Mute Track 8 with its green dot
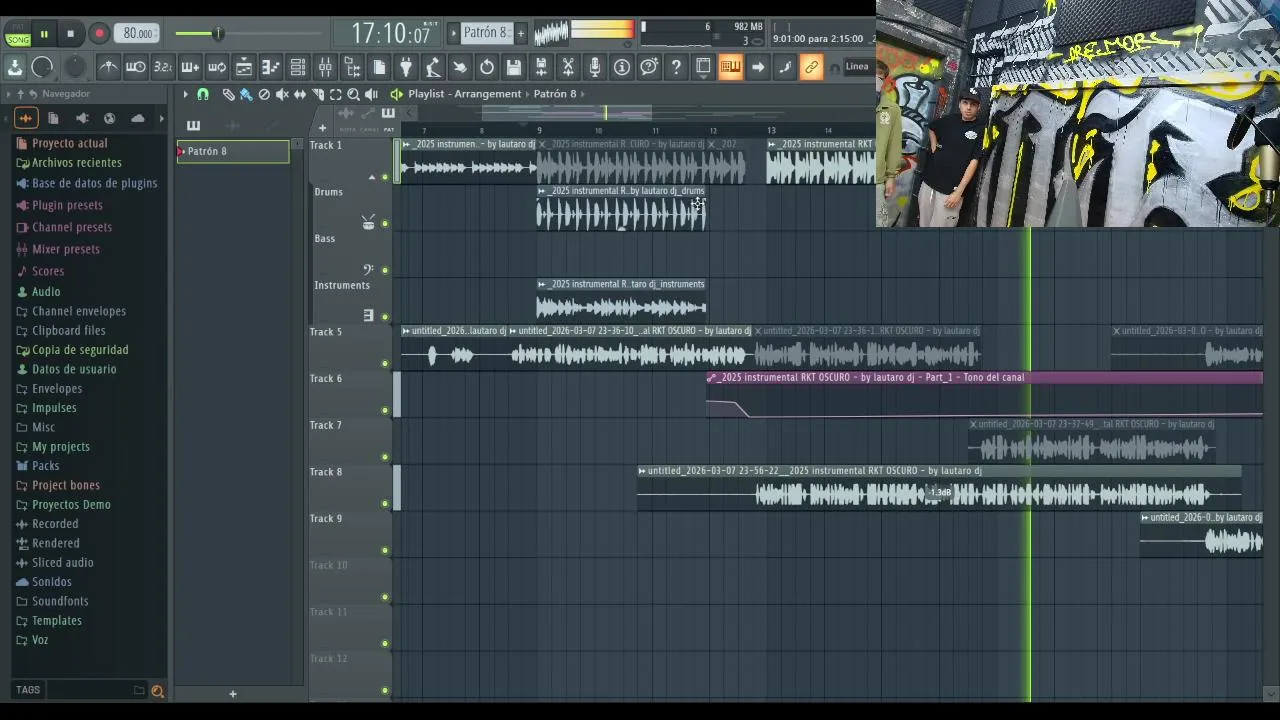This screenshot has width=1280, height=720. 385,504
